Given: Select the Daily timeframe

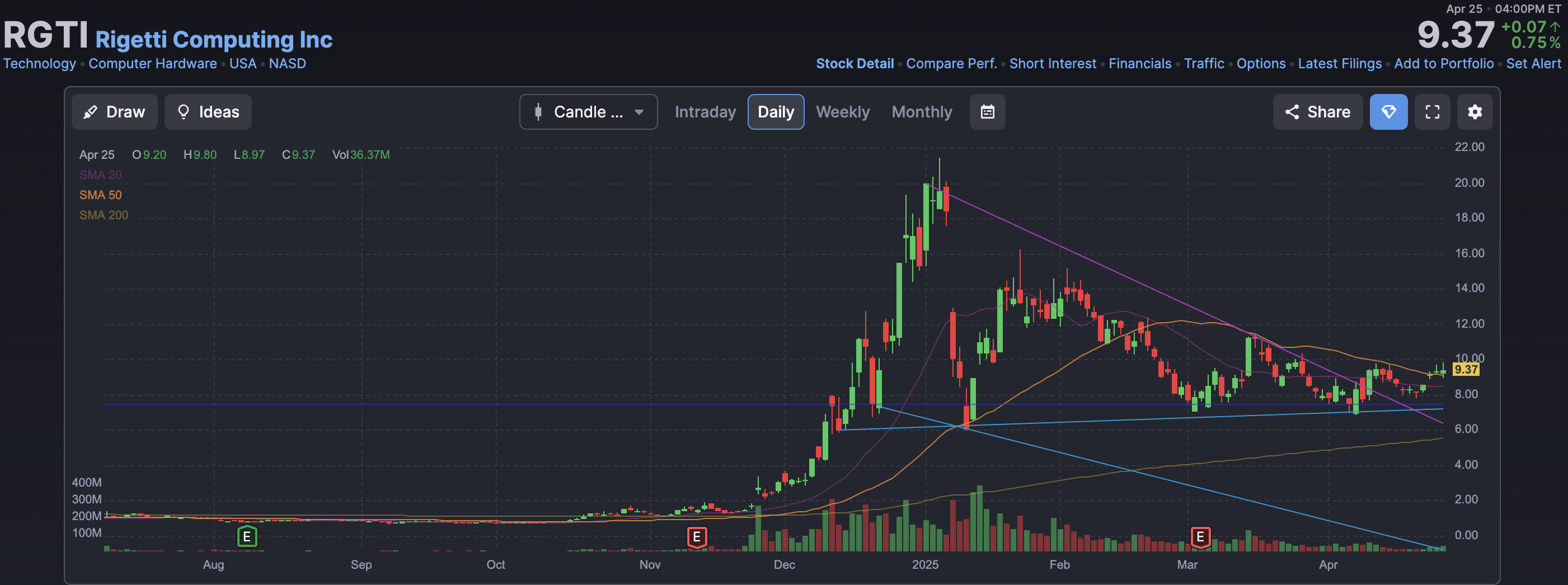Looking at the screenshot, I should (776, 112).
